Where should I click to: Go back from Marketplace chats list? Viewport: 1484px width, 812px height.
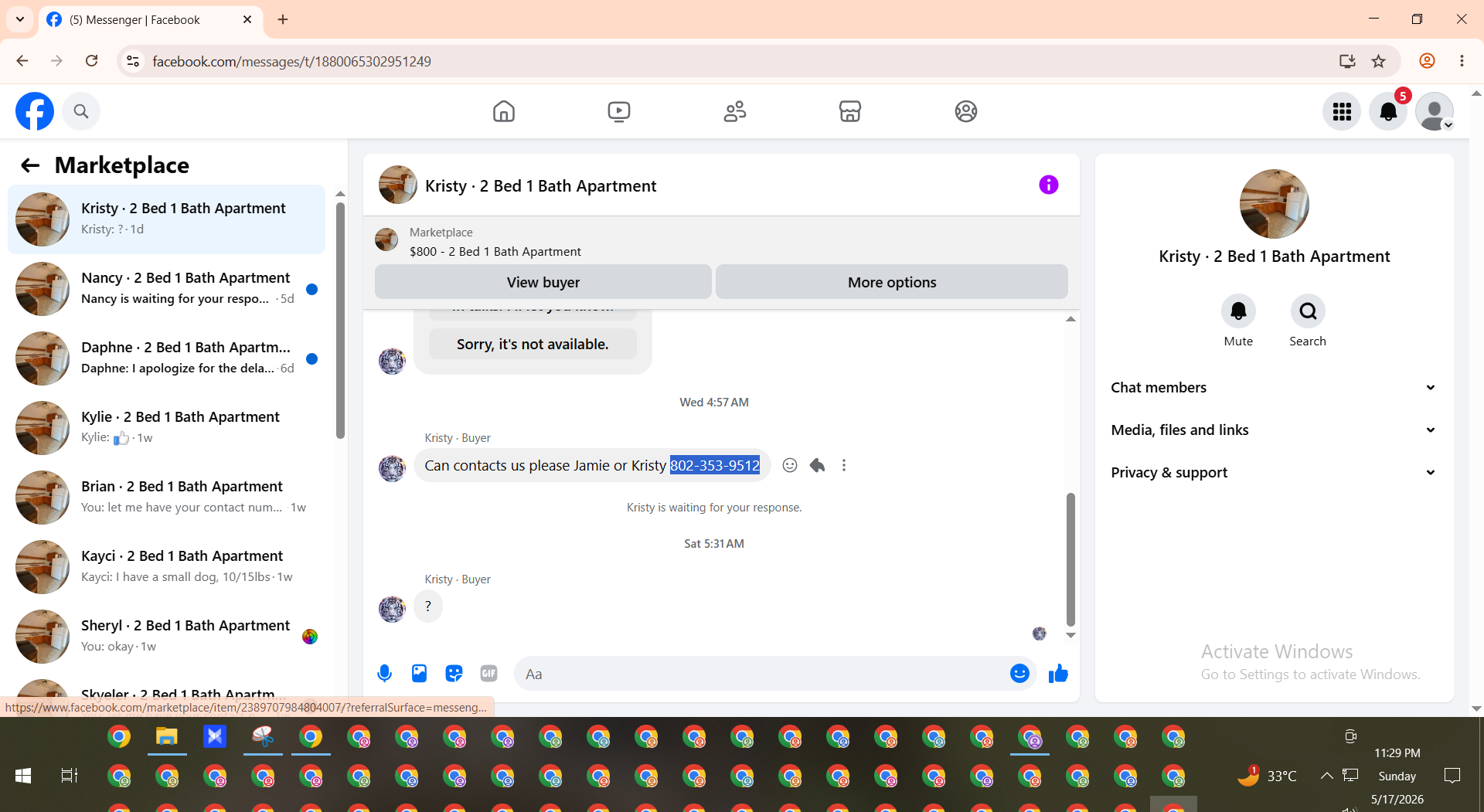tap(30, 165)
